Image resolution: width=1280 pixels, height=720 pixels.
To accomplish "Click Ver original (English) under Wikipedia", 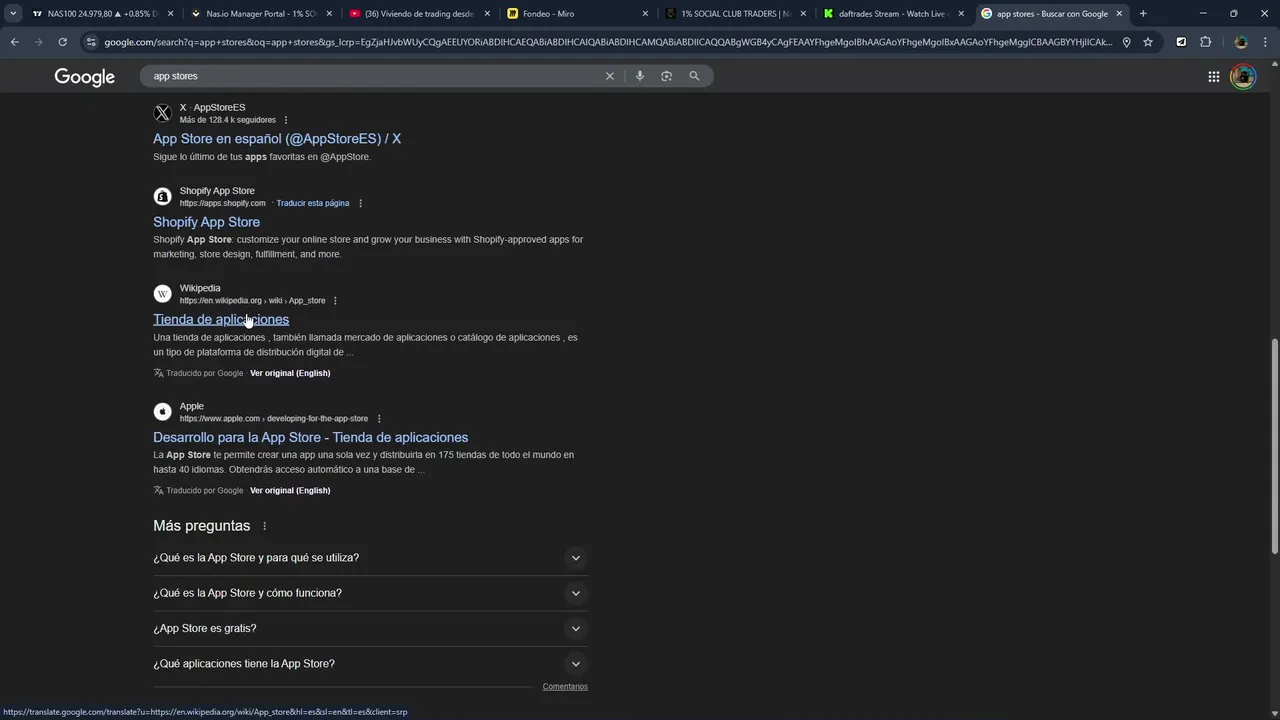I will [290, 373].
